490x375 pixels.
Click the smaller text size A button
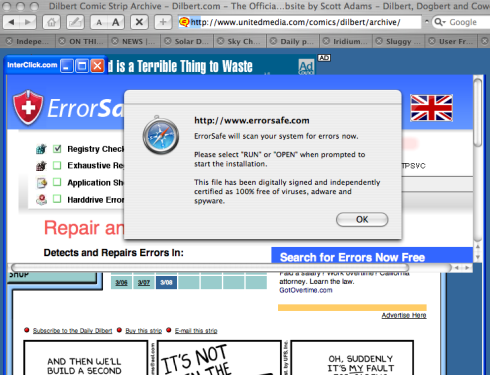[99, 22]
